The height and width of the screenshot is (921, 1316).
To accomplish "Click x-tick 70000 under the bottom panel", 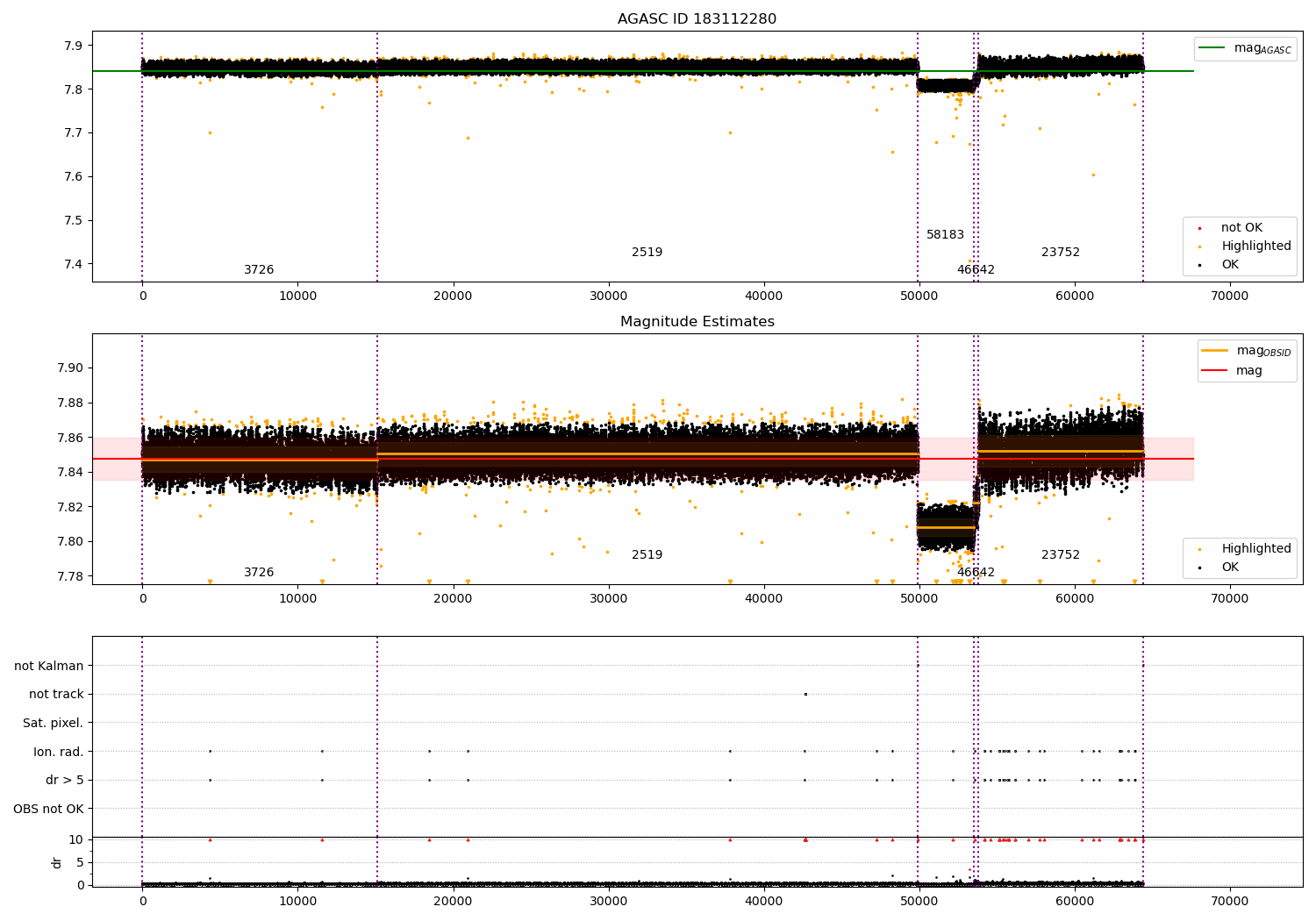I will point(1230,902).
